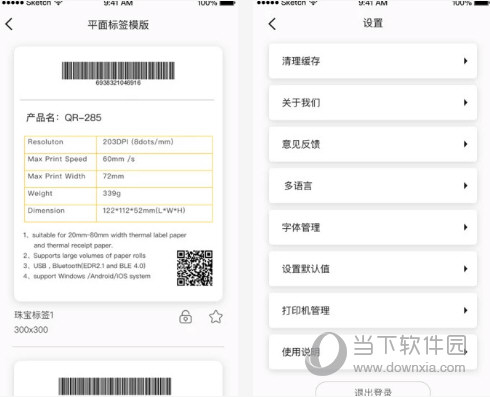Open the 多语言 settings row
The height and width of the screenshot is (397, 490).
pyautogui.click(x=373, y=186)
